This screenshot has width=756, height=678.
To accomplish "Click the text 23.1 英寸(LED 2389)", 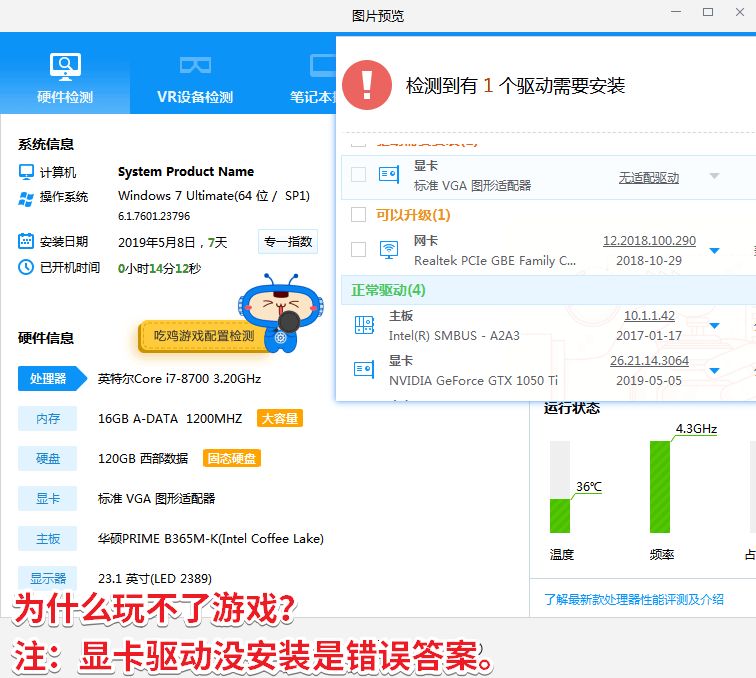I will tap(155, 579).
